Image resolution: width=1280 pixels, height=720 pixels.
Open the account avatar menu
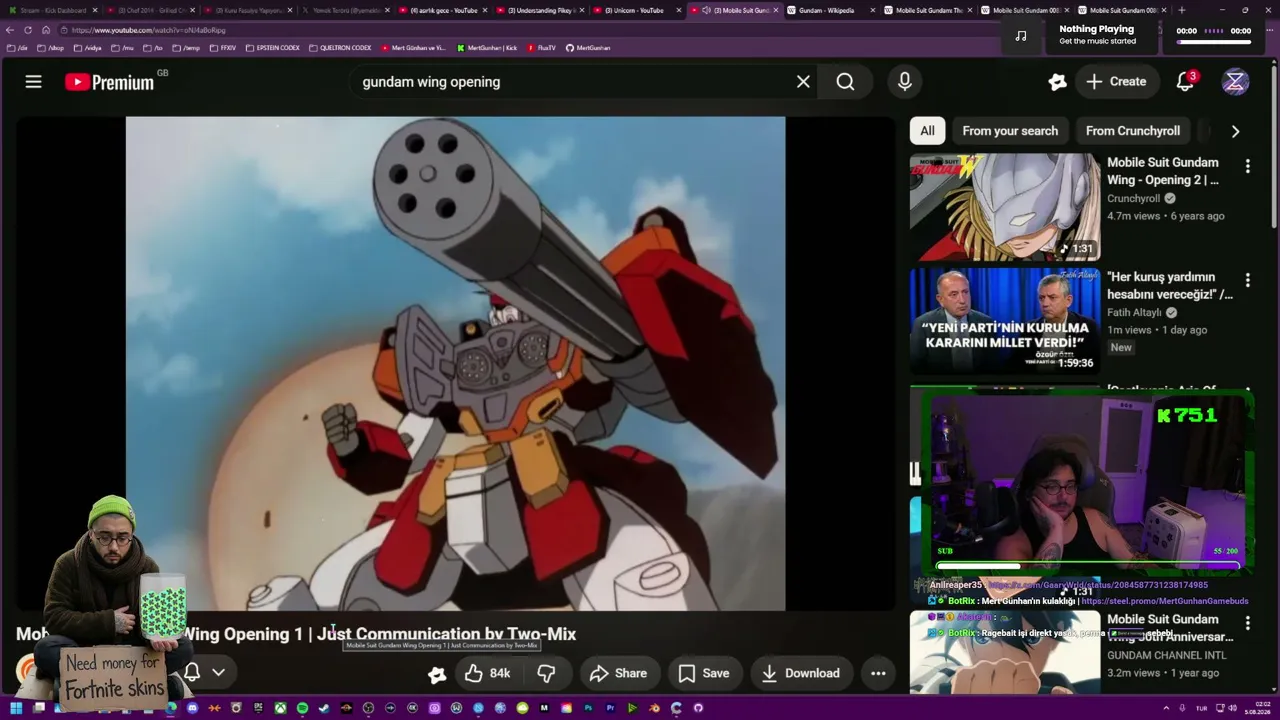(x=1235, y=82)
